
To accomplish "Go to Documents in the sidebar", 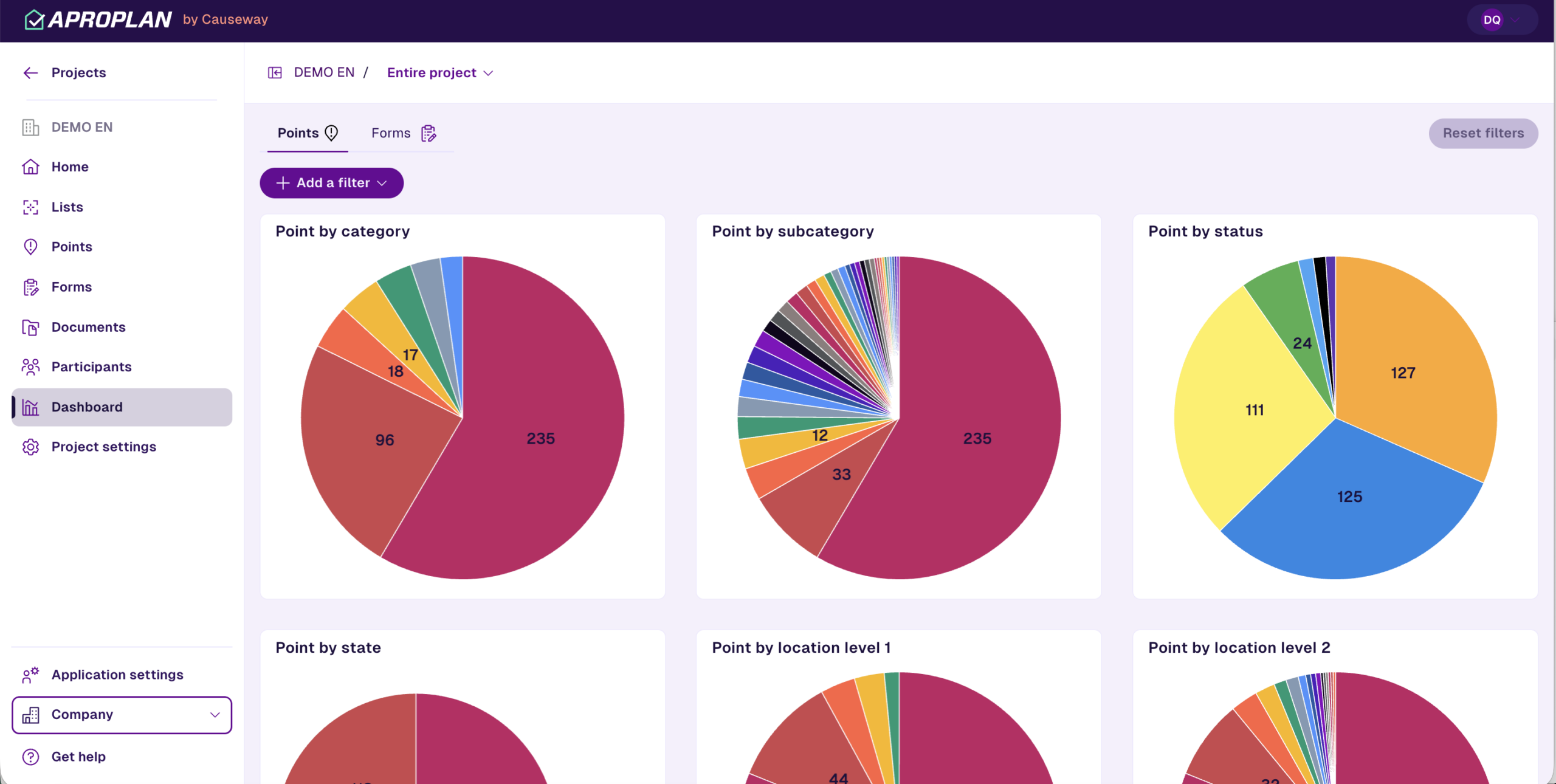I will [x=122, y=327].
